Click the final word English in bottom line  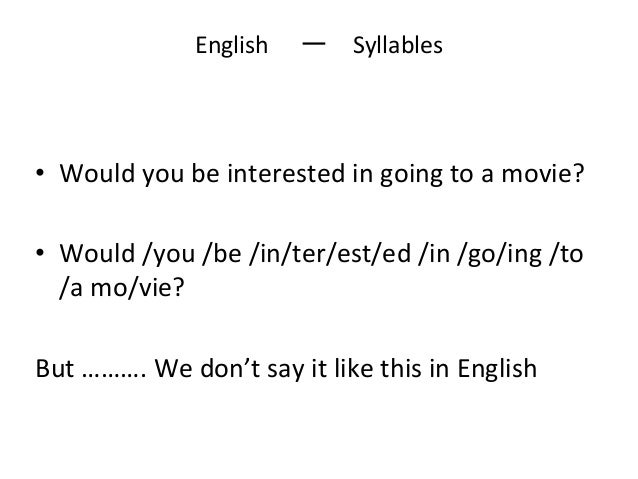pos(497,370)
